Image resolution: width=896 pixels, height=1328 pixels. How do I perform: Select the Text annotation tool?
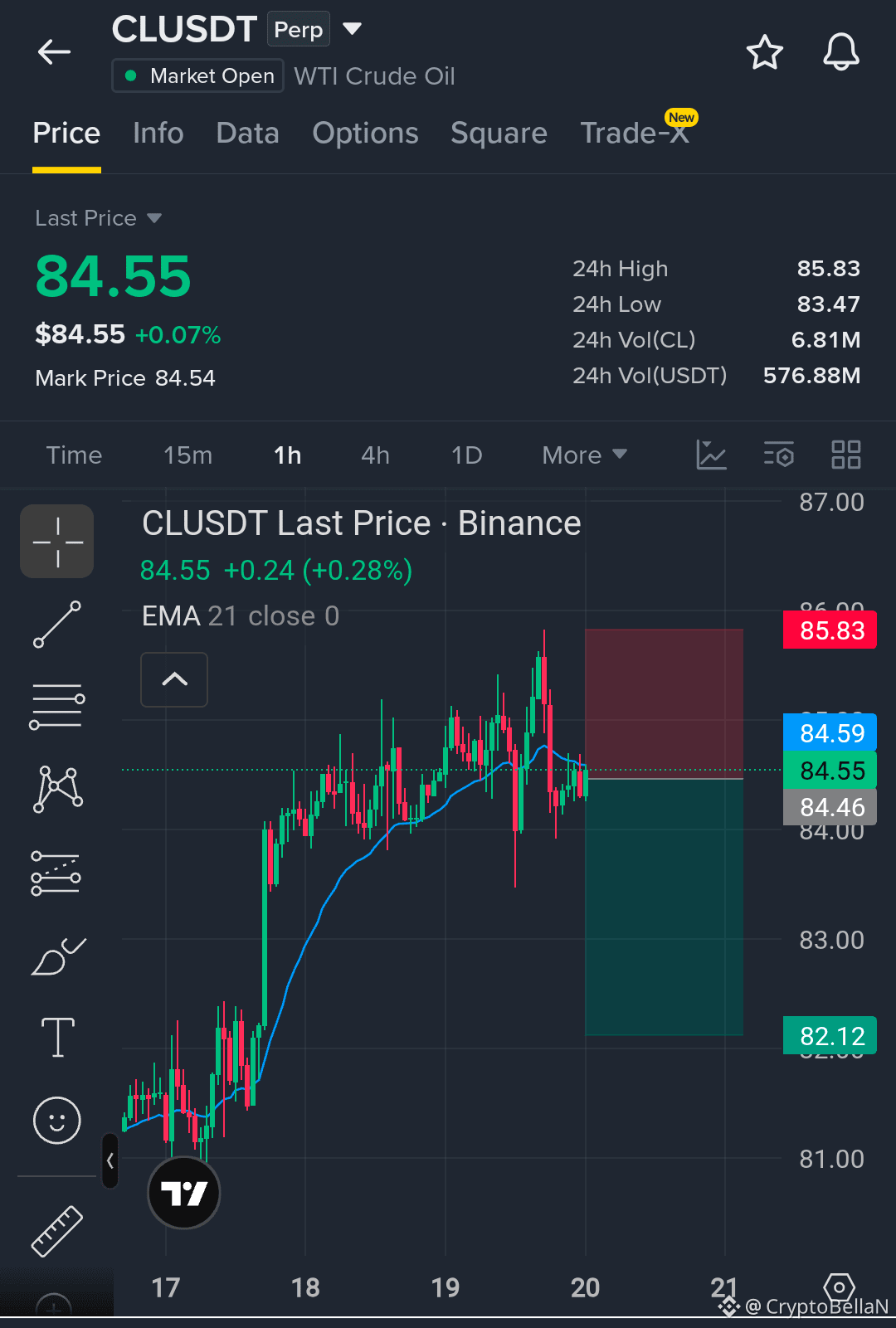tap(58, 1038)
